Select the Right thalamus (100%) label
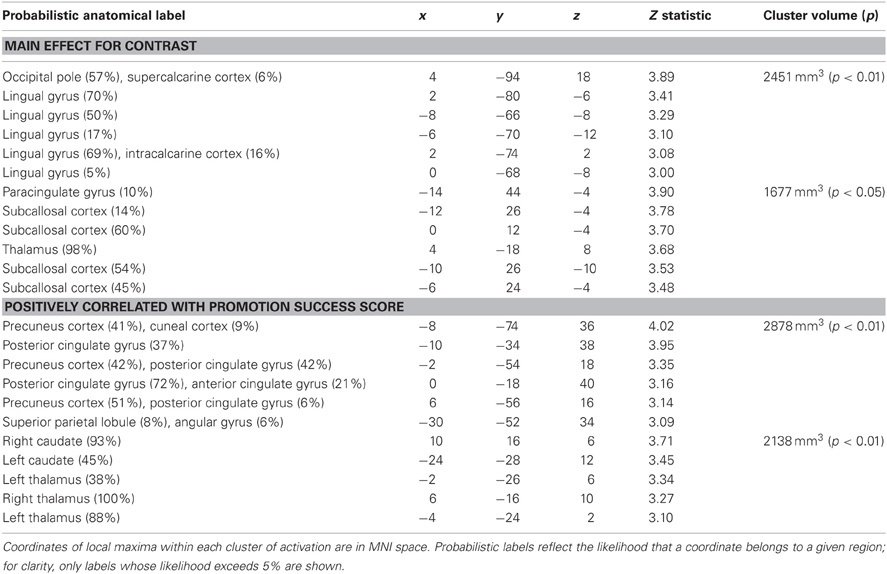The image size is (887, 574). [68, 499]
